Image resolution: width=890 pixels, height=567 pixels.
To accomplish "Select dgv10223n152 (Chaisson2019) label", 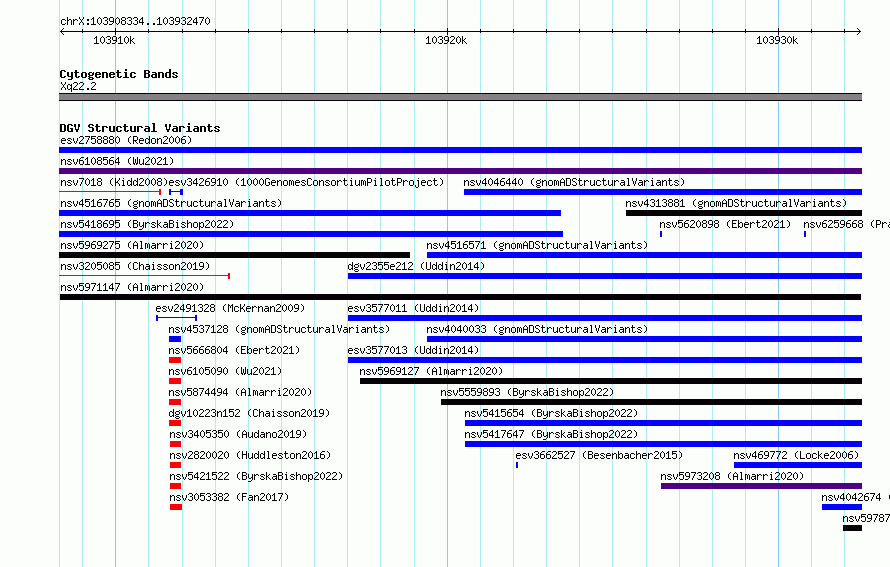I will tap(249, 413).
